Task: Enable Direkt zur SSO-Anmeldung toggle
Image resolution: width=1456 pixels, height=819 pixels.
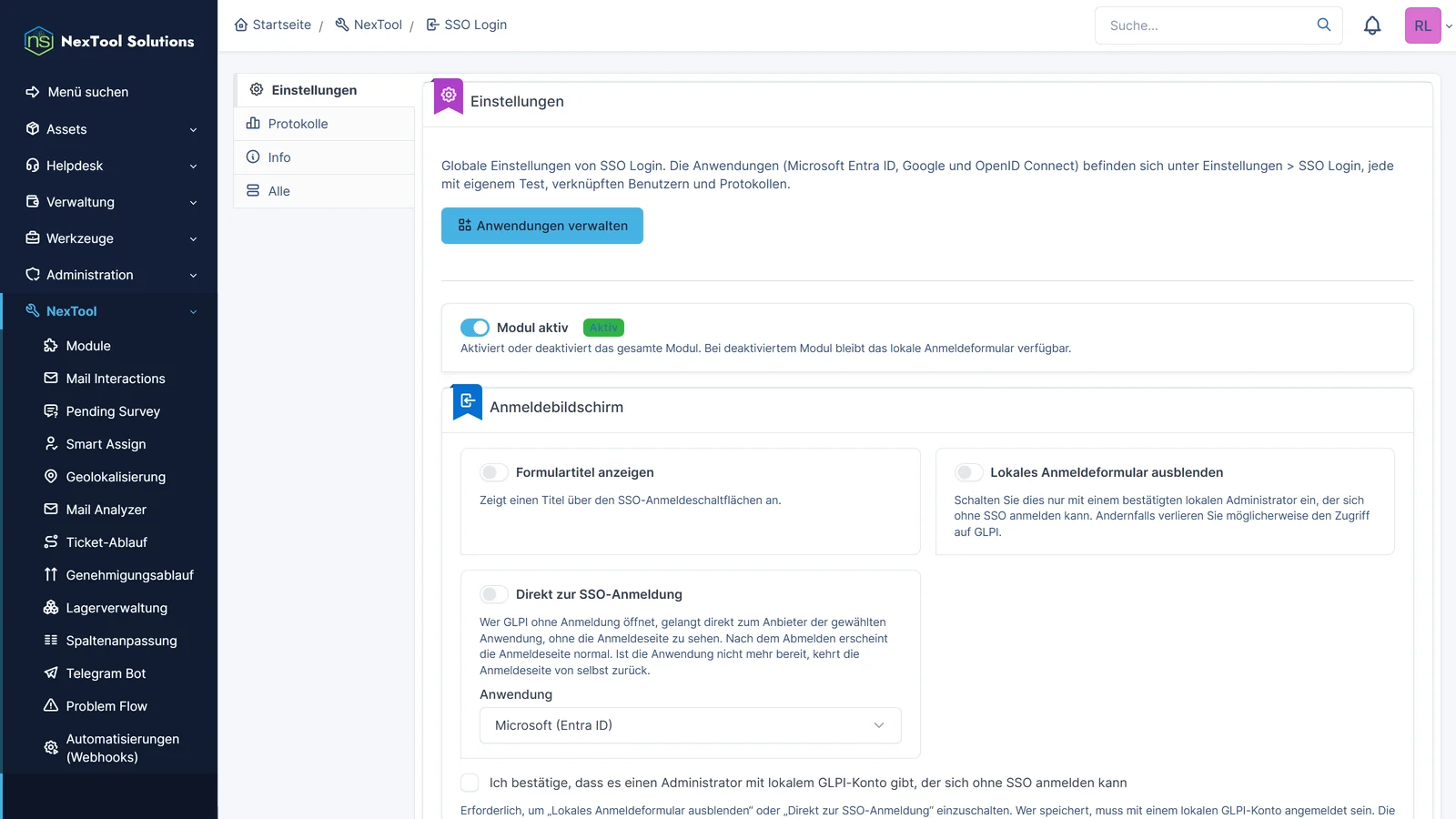Action: pos(494,594)
